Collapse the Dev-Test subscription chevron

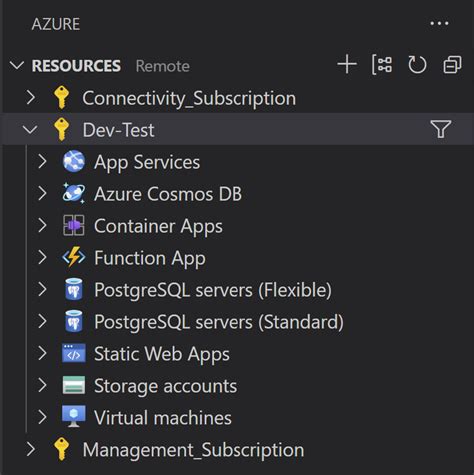pos(30,130)
